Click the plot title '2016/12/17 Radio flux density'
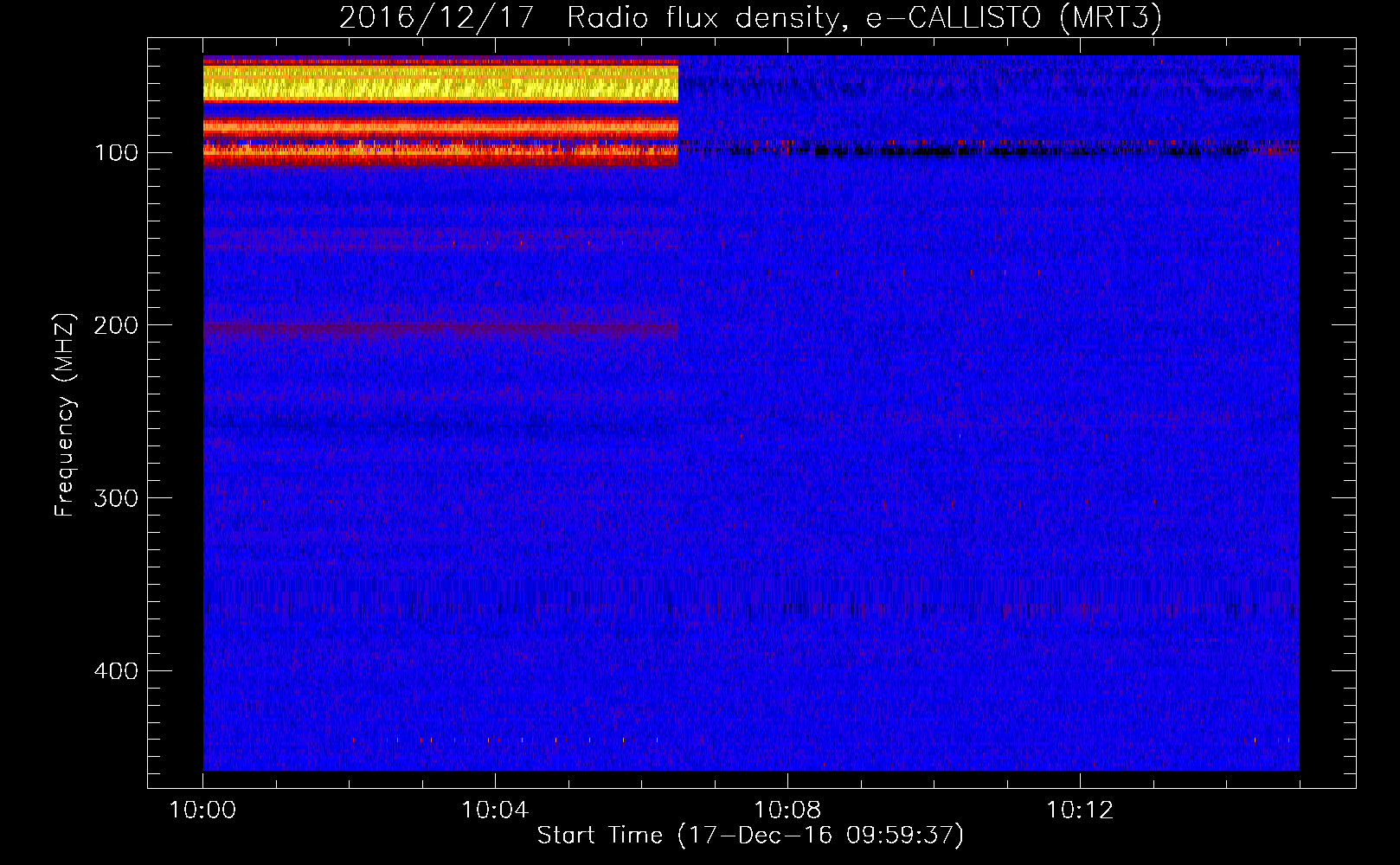1400x865 pixels. tap(749, 18)
